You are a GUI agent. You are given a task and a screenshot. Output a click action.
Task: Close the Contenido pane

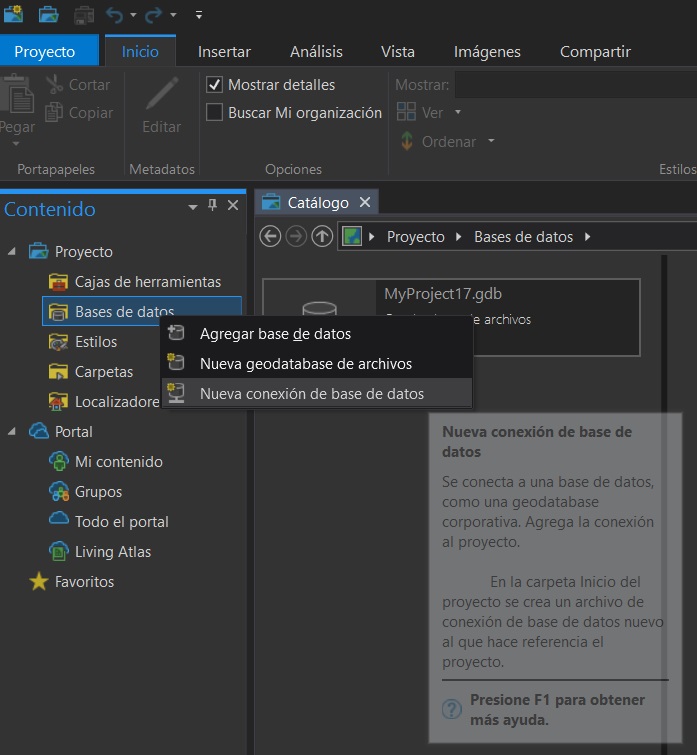pyautogui.click(x=233, y=206)
